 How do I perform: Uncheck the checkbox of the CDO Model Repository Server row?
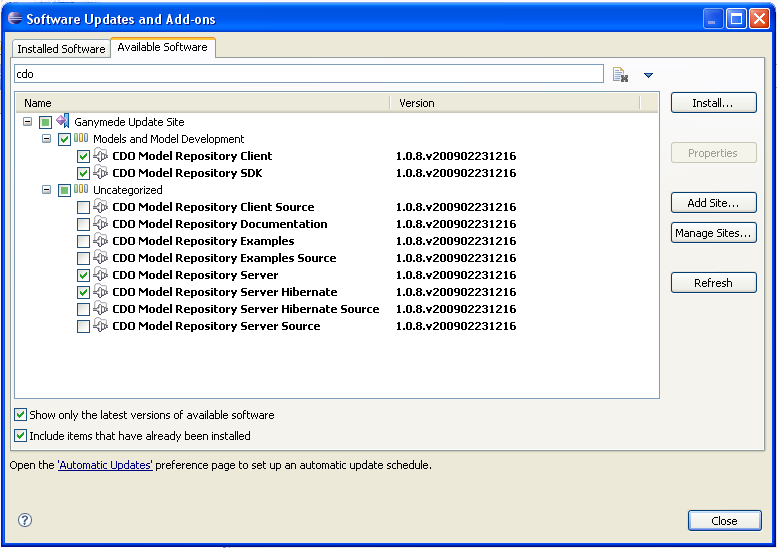pos(83,275)
